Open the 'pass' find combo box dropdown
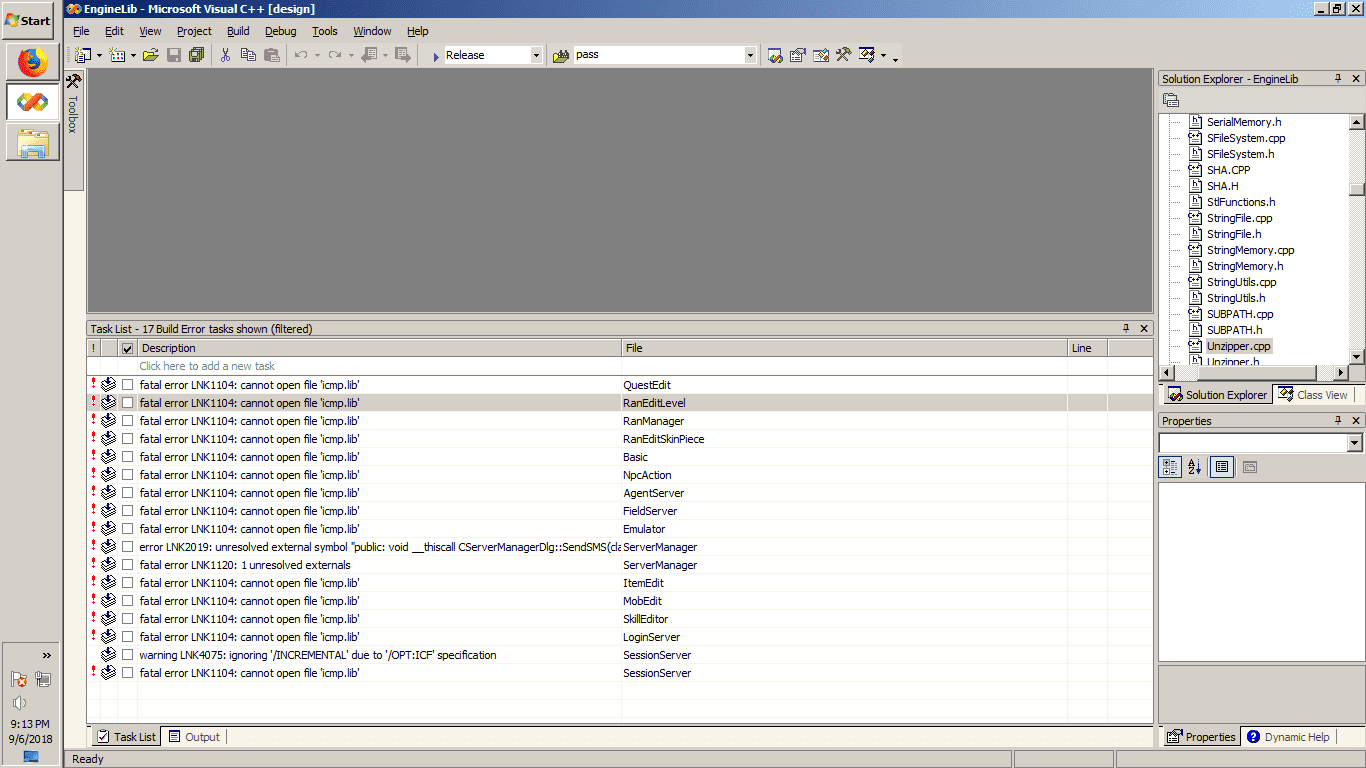 point(750,55)
